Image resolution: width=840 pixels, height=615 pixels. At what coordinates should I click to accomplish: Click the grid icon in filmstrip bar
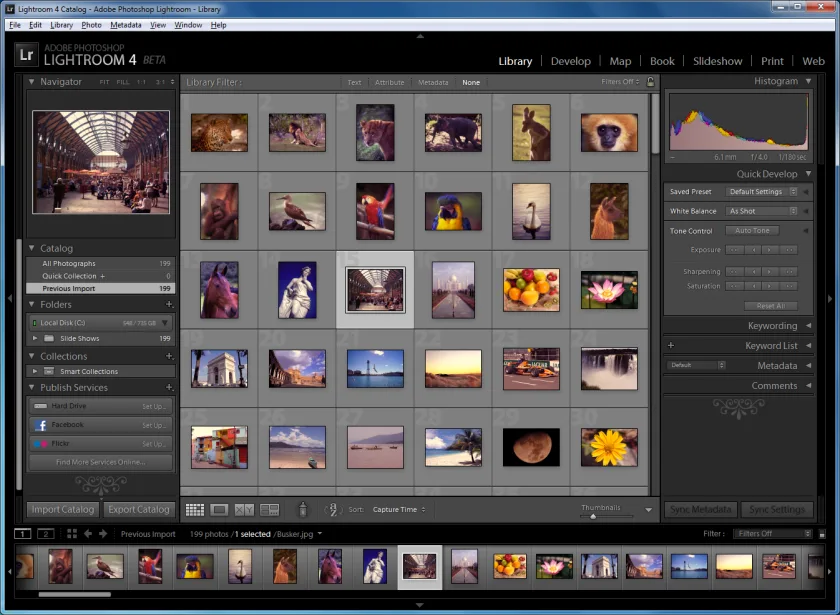[x=72, y=534]
